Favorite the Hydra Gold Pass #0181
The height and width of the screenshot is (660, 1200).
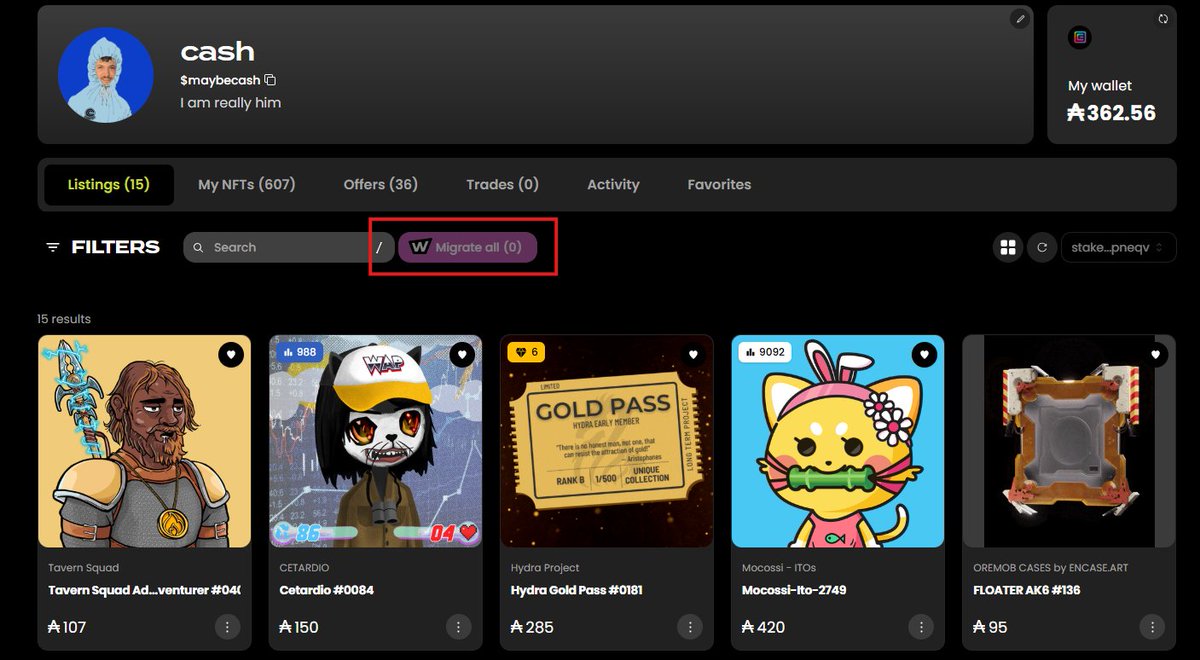693,354
